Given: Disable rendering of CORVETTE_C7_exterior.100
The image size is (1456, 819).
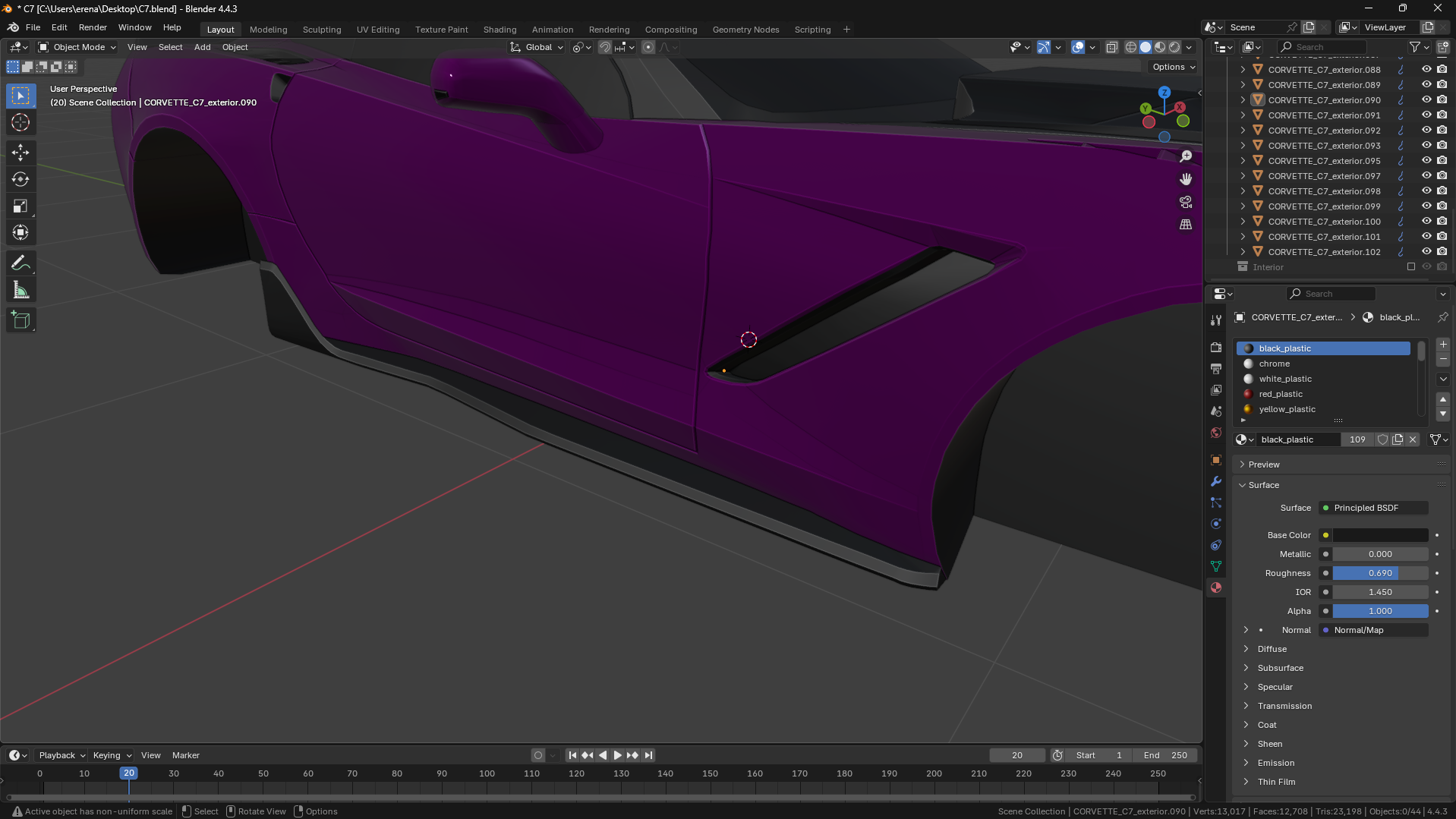Looking at the screenshot, I should [1442, 221].
